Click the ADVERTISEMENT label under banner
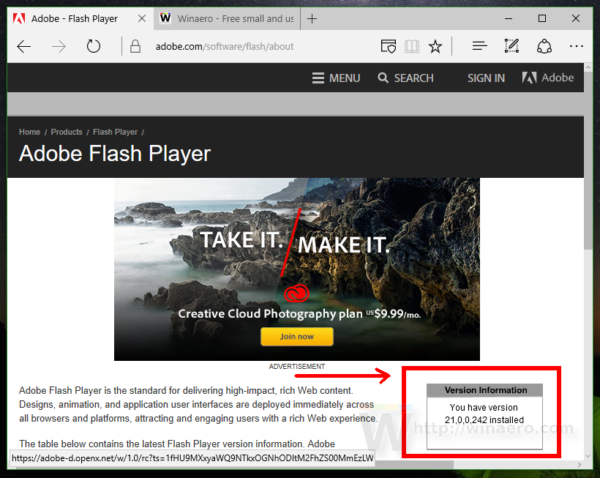 point(297,367)
